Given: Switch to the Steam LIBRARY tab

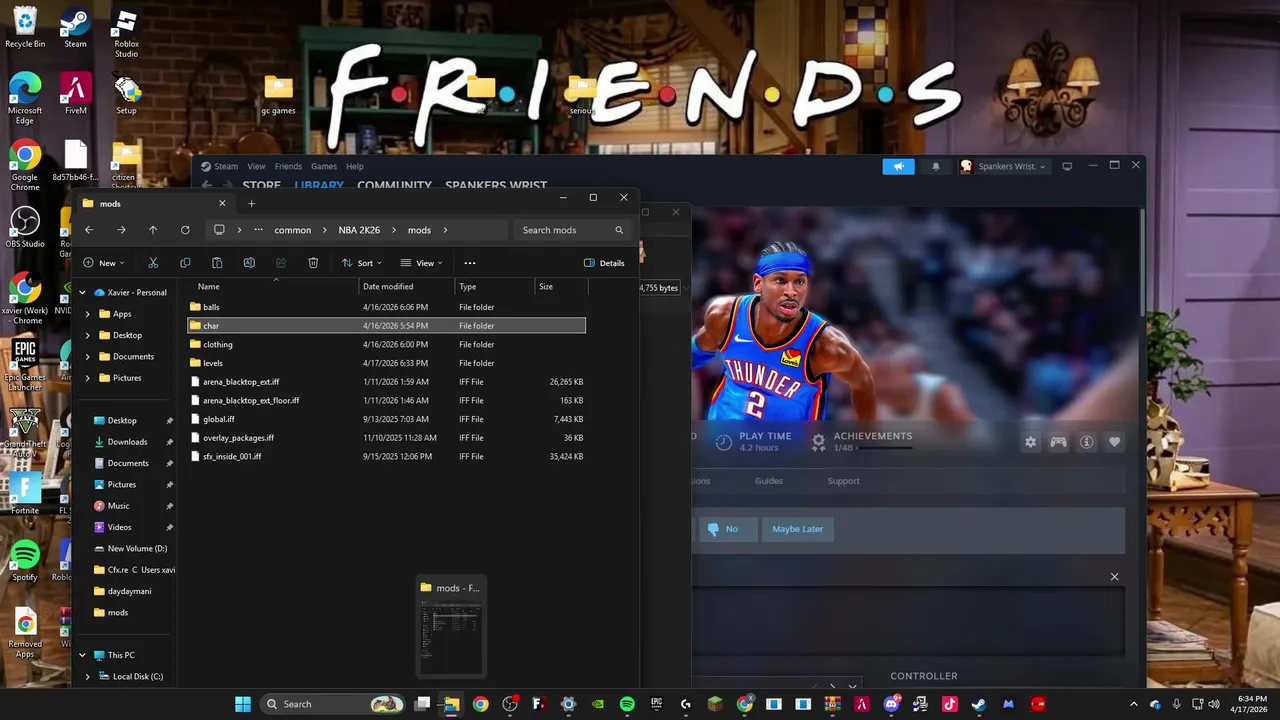Looking at the screenshot, I should coord(319,185).
